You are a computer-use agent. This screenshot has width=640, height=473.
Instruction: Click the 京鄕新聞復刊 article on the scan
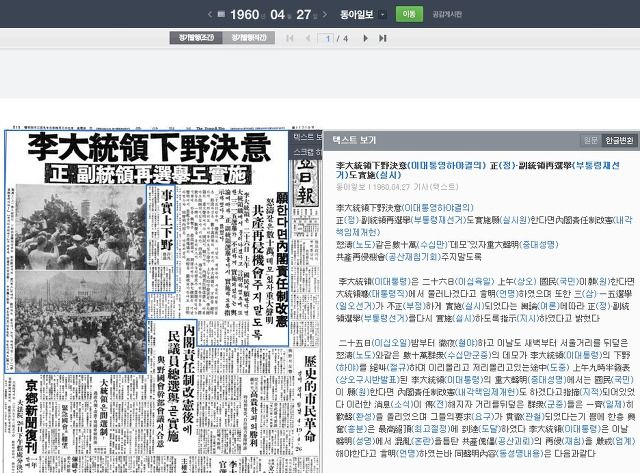click(x=31, y=417)
